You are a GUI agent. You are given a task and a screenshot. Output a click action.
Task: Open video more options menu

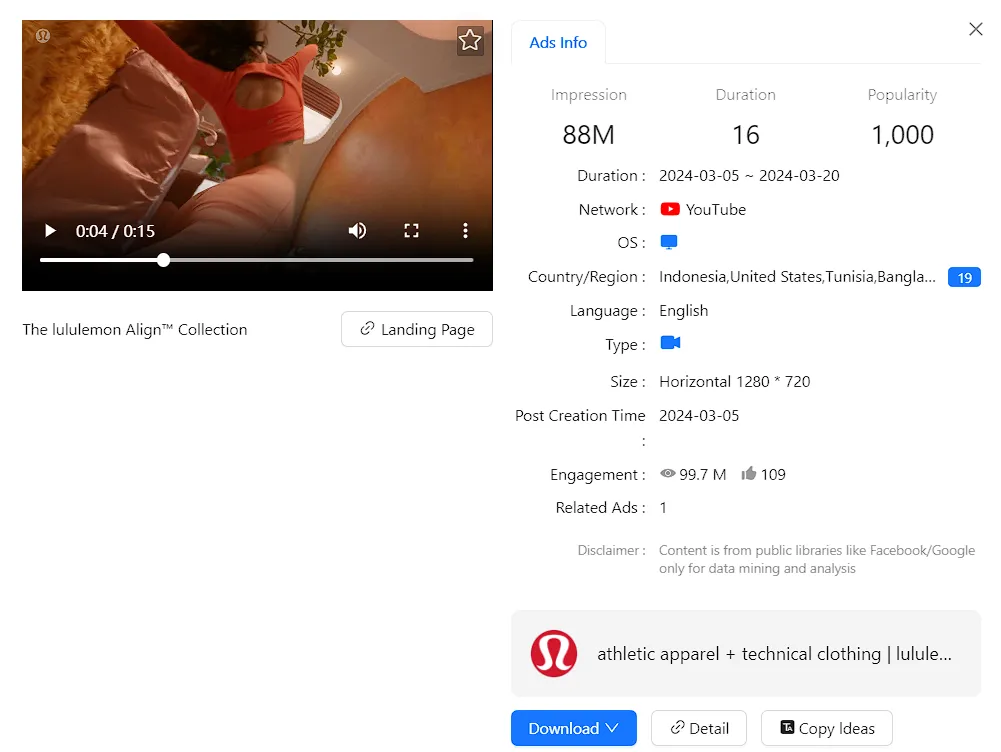pyautogui.click(x=465, y=231)
